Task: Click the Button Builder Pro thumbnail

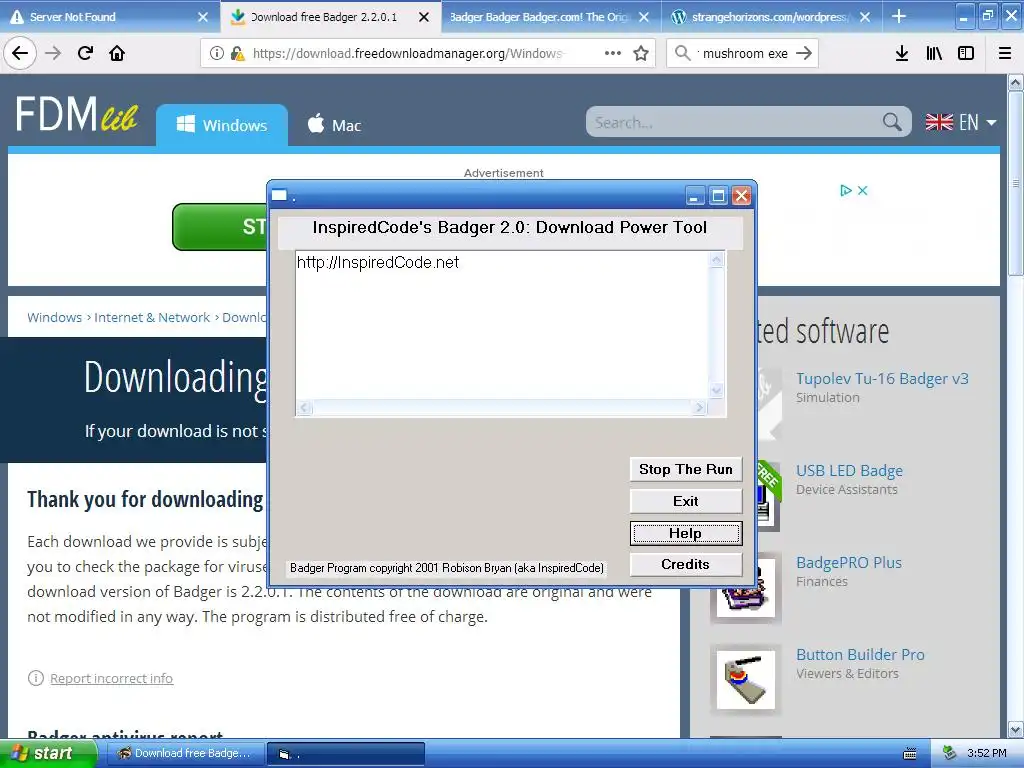Action: (x=746, y=680)
